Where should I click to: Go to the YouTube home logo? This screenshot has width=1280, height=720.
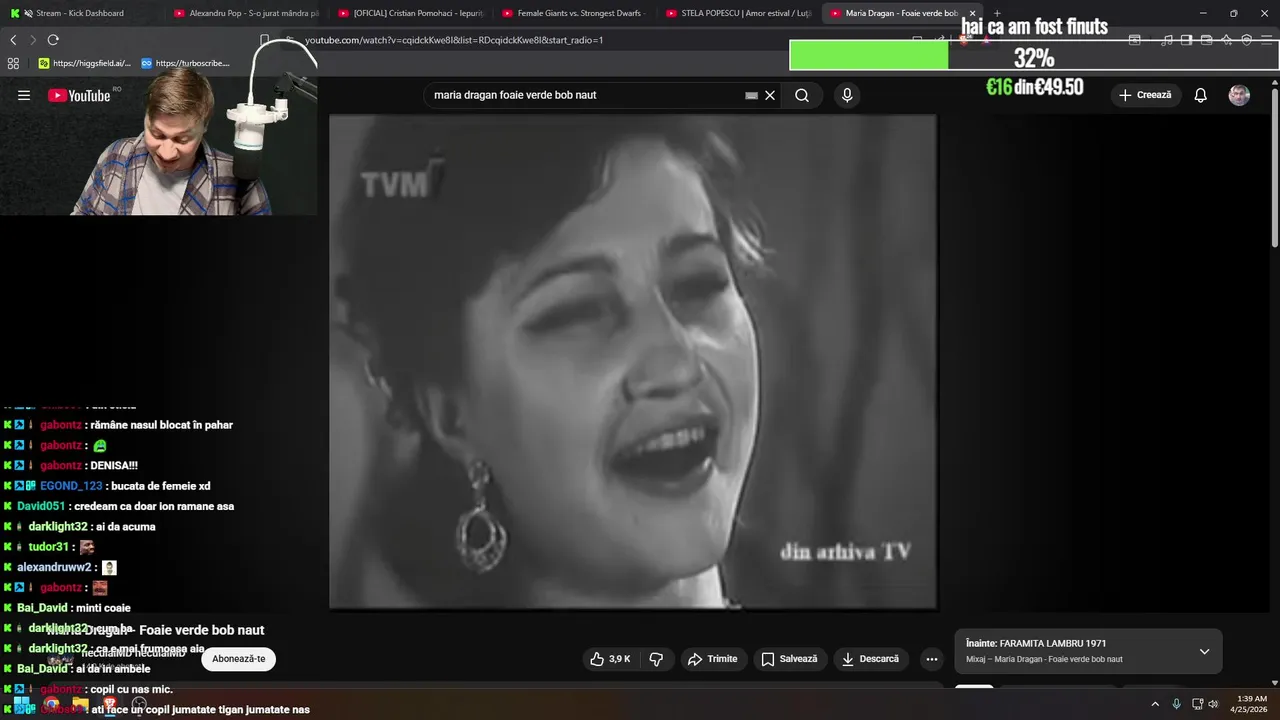79,95
